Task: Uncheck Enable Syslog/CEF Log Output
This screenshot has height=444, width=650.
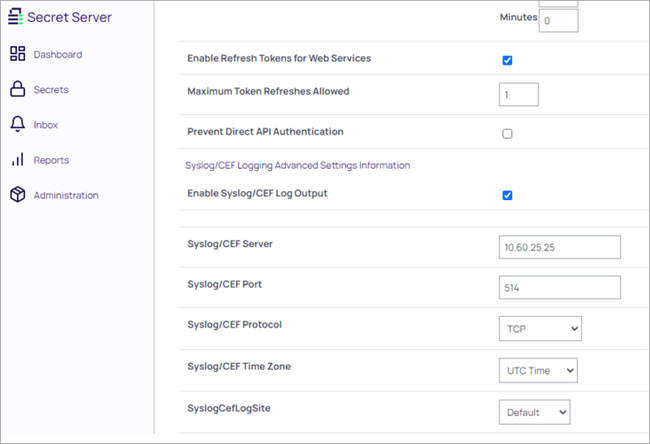Action: (507, 195)
